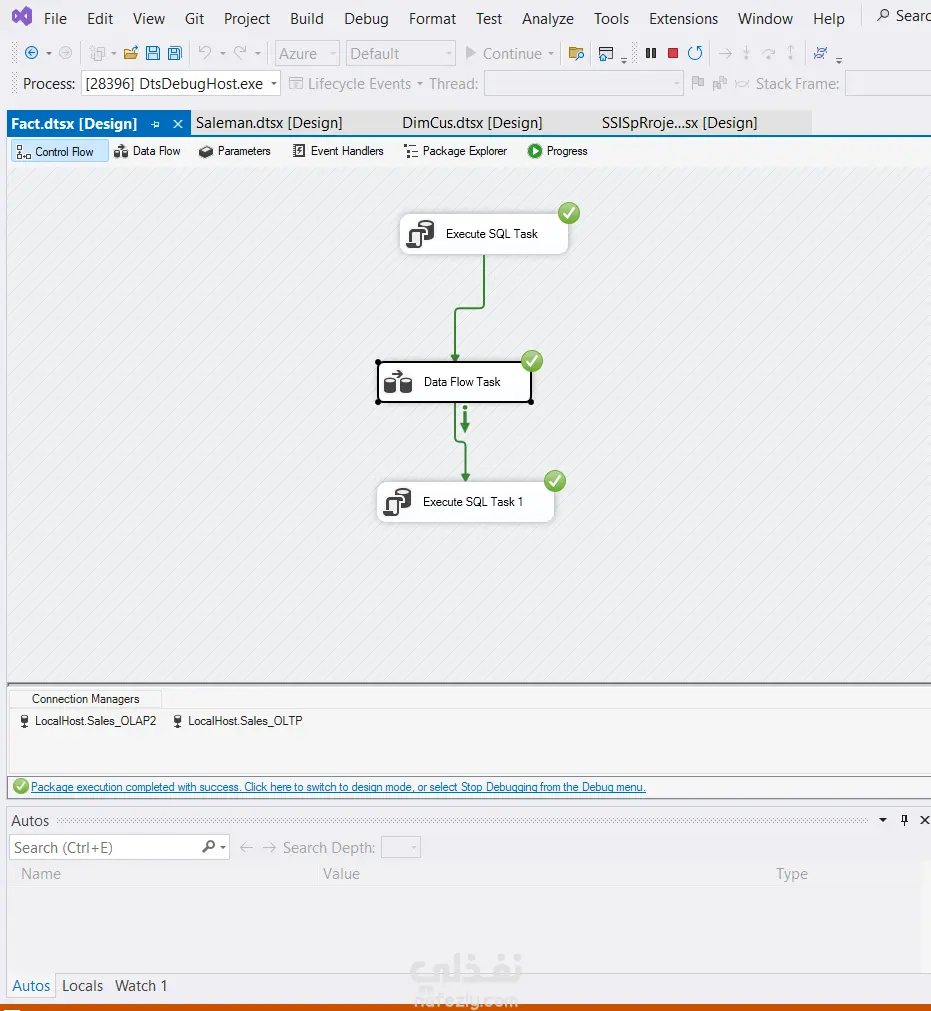This screenshot has height=1011, width=931.
Task: Click the green checkmark on Execute SQL Task
Action: point(569,213)
